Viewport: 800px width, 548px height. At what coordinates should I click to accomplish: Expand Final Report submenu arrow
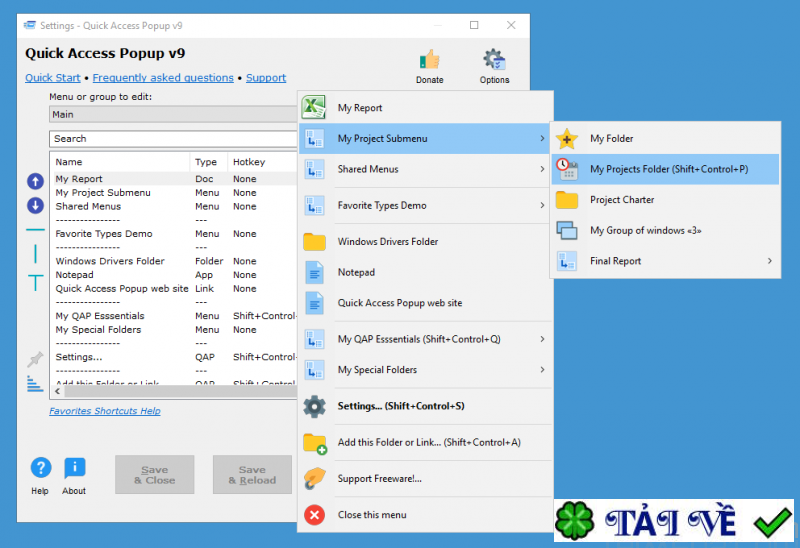pos(769,261)
